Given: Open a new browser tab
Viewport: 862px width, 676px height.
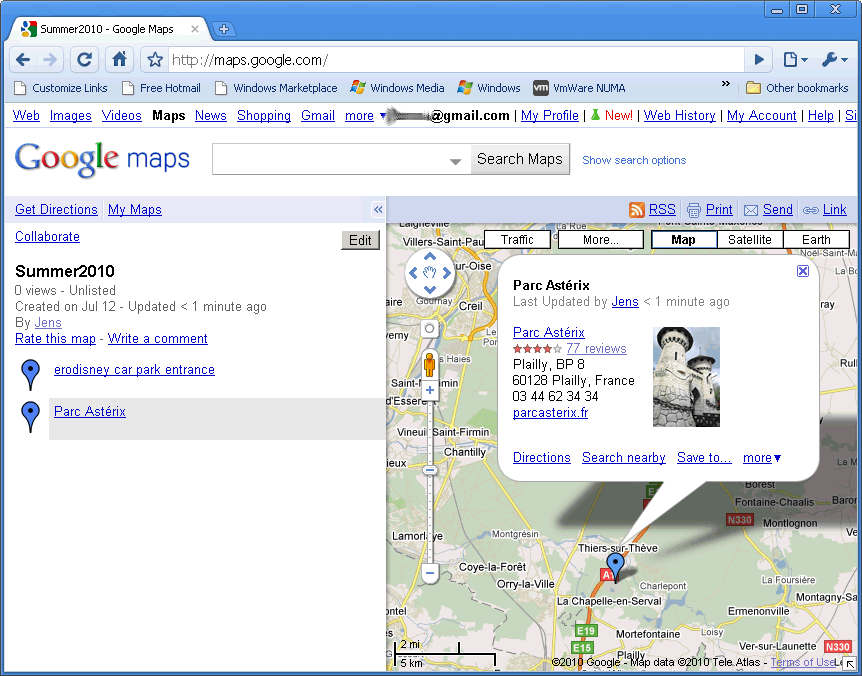Looking at the screenshot, I should 224,29.
